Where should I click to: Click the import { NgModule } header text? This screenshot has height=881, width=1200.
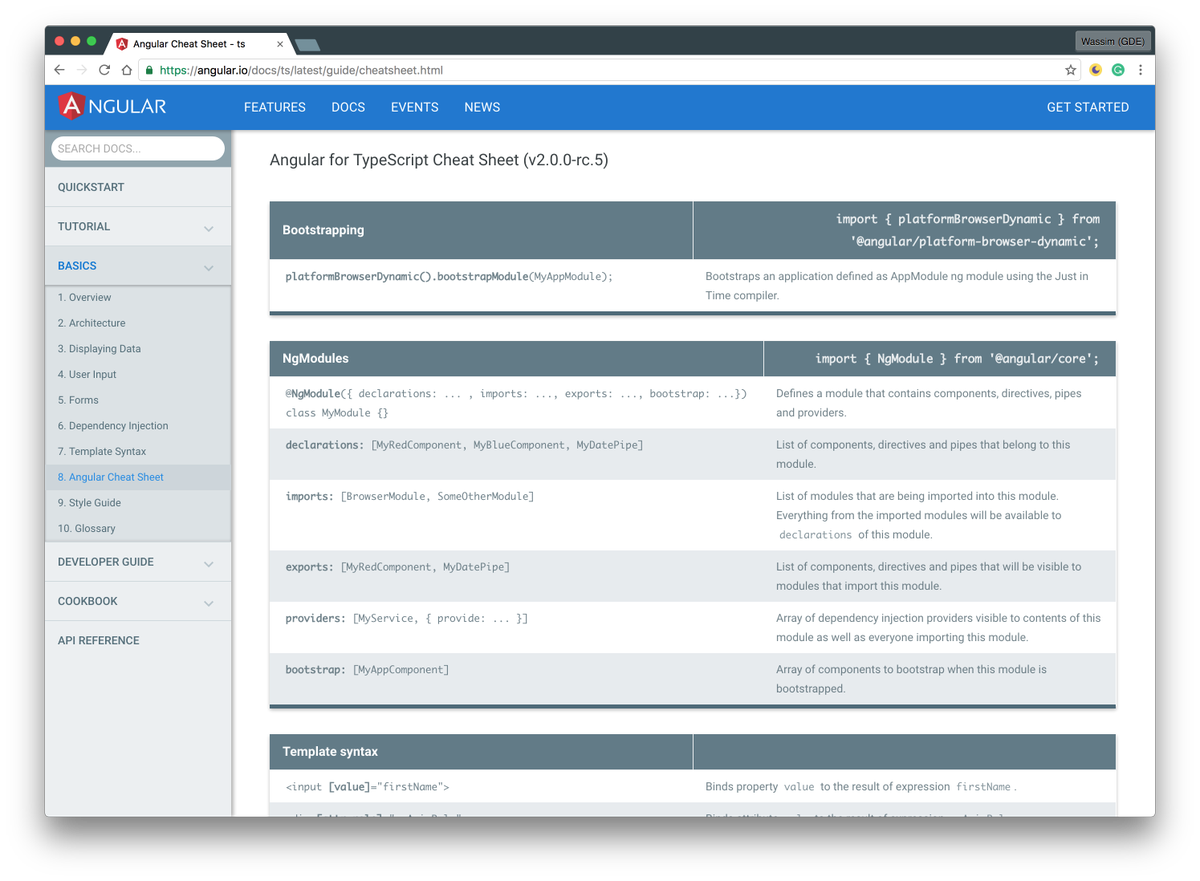(x=957, y=359)
